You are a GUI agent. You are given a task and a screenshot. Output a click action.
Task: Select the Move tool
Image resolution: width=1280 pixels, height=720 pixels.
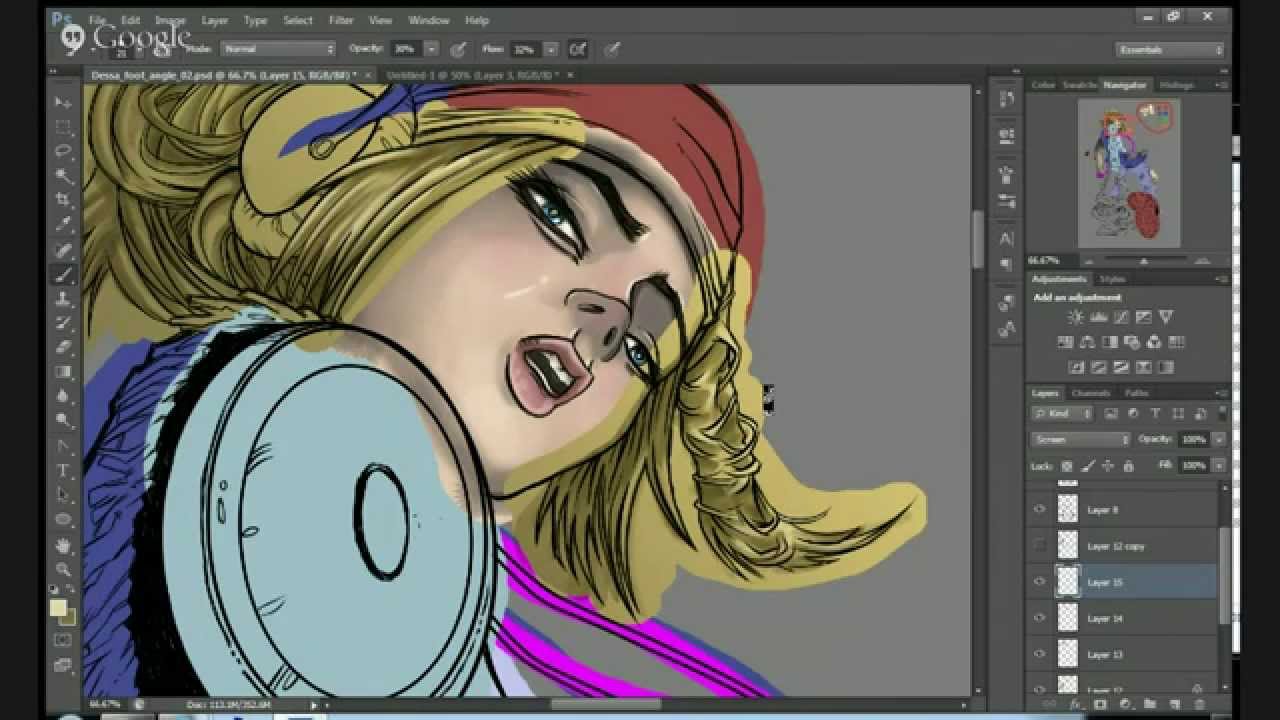click(x=63, y=103)
